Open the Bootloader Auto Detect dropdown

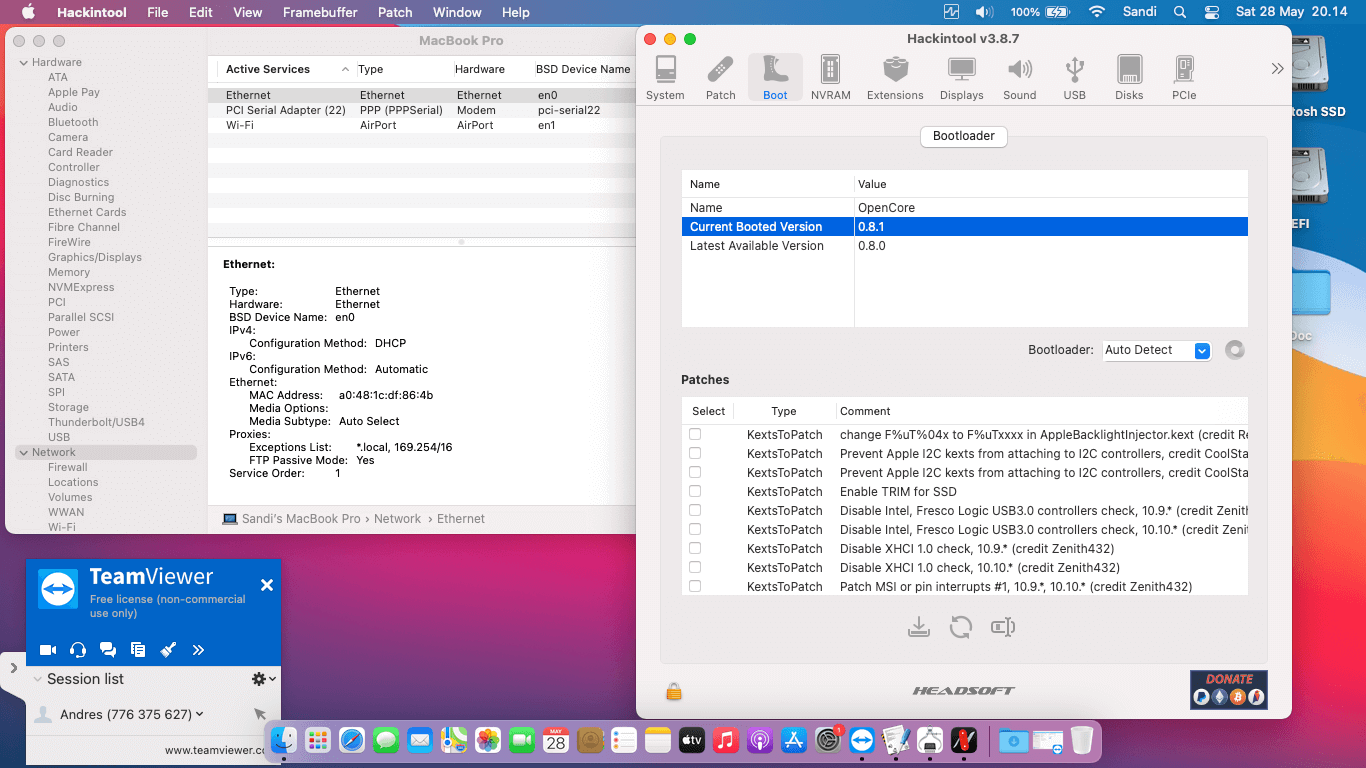coord(1202,350)
